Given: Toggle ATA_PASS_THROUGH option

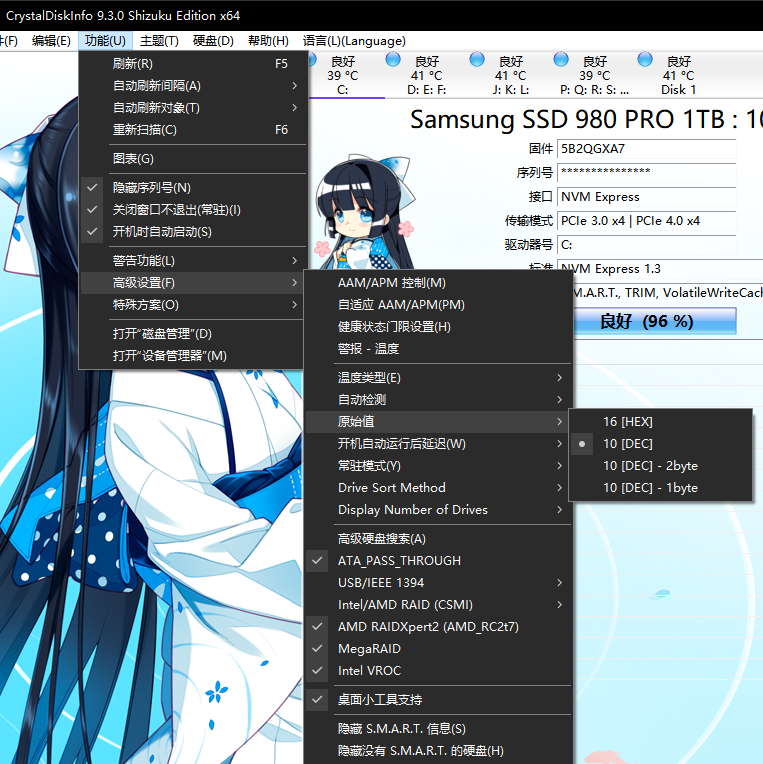Looking at the screenshot, I should click(399, 561).
